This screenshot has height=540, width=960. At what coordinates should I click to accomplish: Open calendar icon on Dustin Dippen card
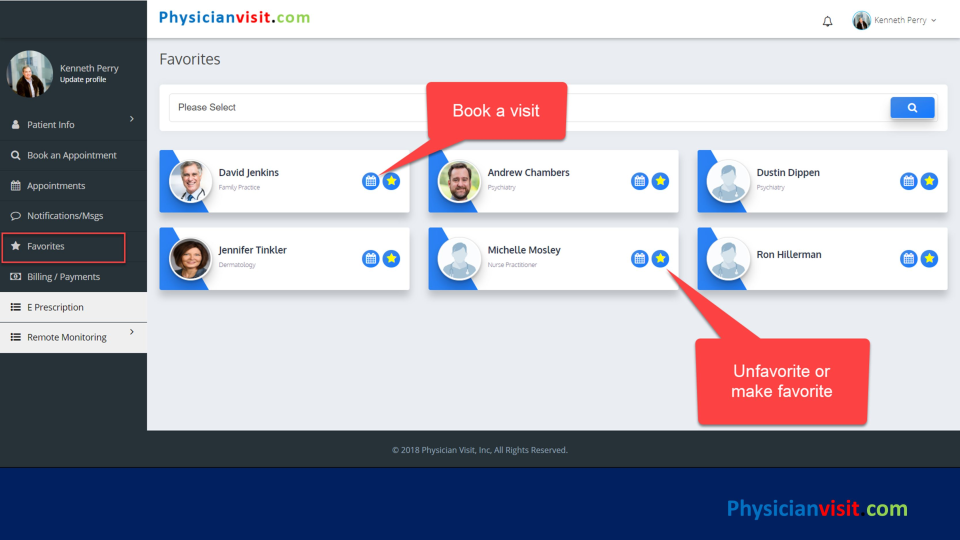[909, 181]
